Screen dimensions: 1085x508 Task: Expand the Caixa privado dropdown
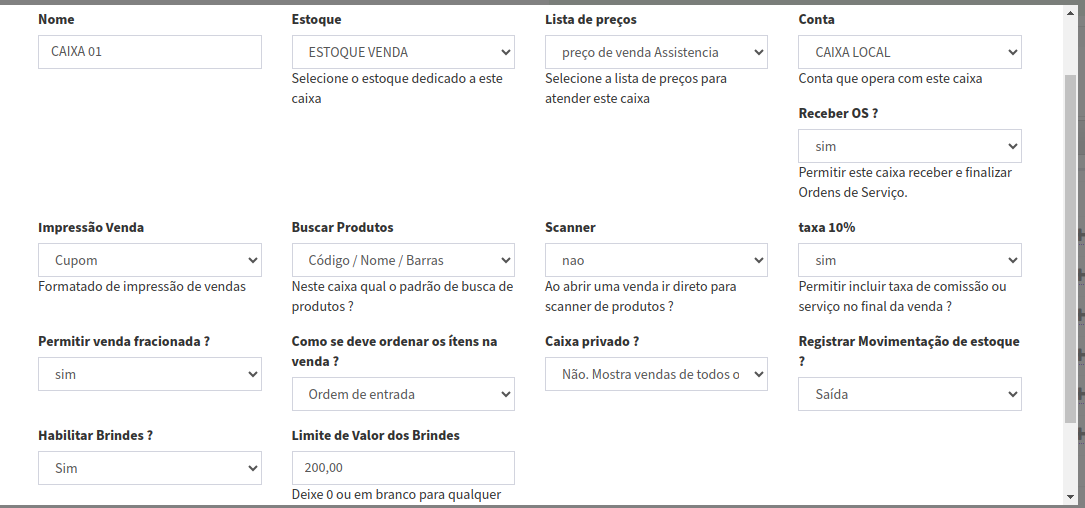[x=656, y=374]
